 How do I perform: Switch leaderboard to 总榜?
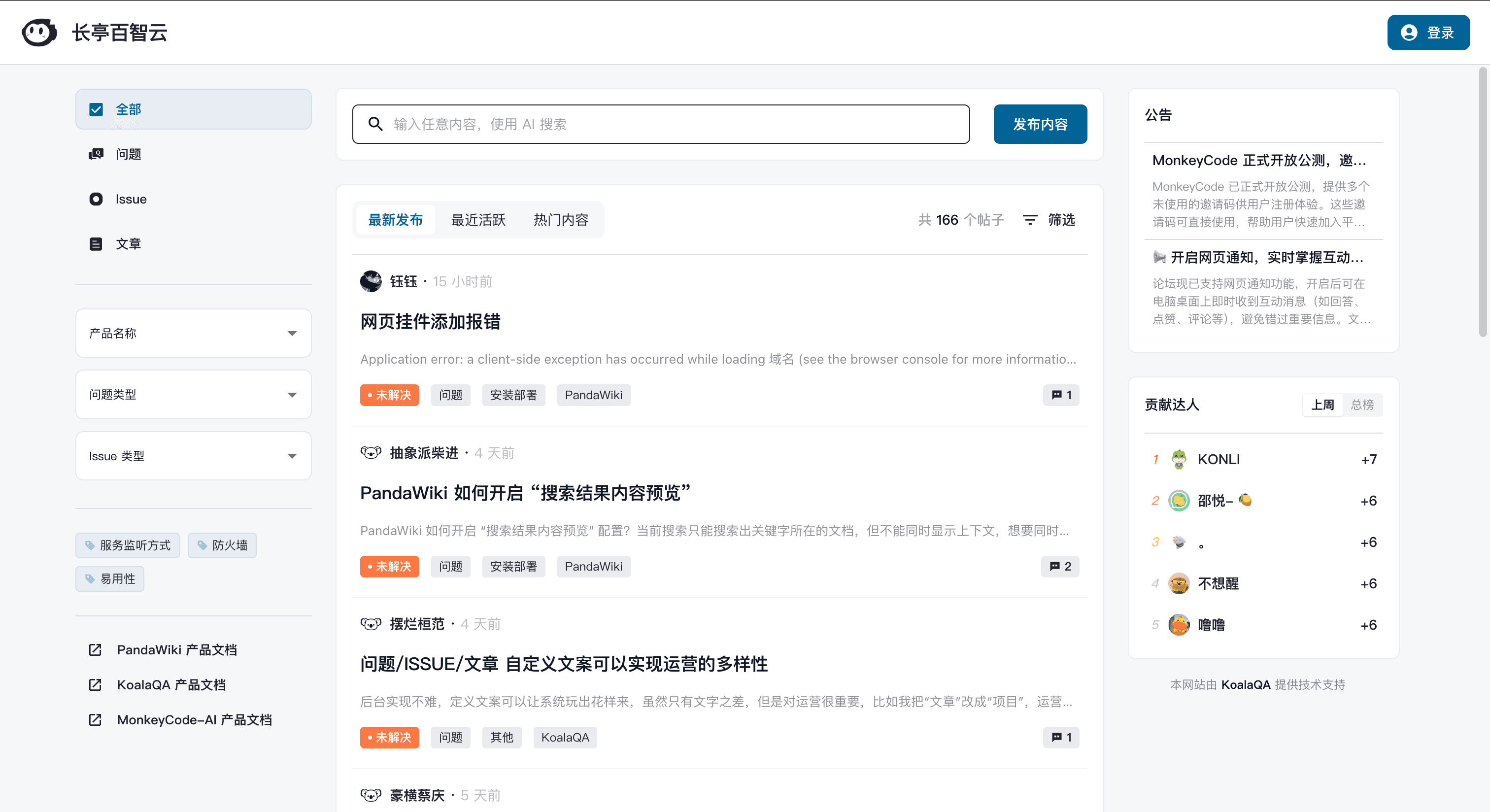(x=1361, y=405)
